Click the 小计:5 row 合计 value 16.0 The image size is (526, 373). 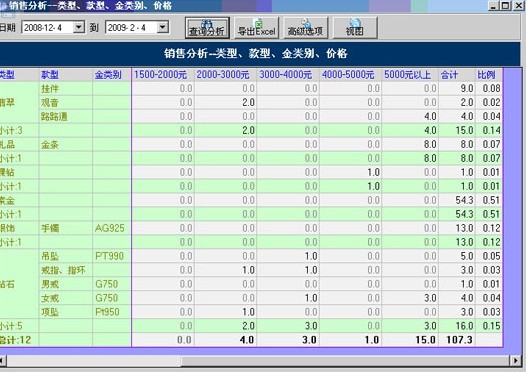[465, 326]
